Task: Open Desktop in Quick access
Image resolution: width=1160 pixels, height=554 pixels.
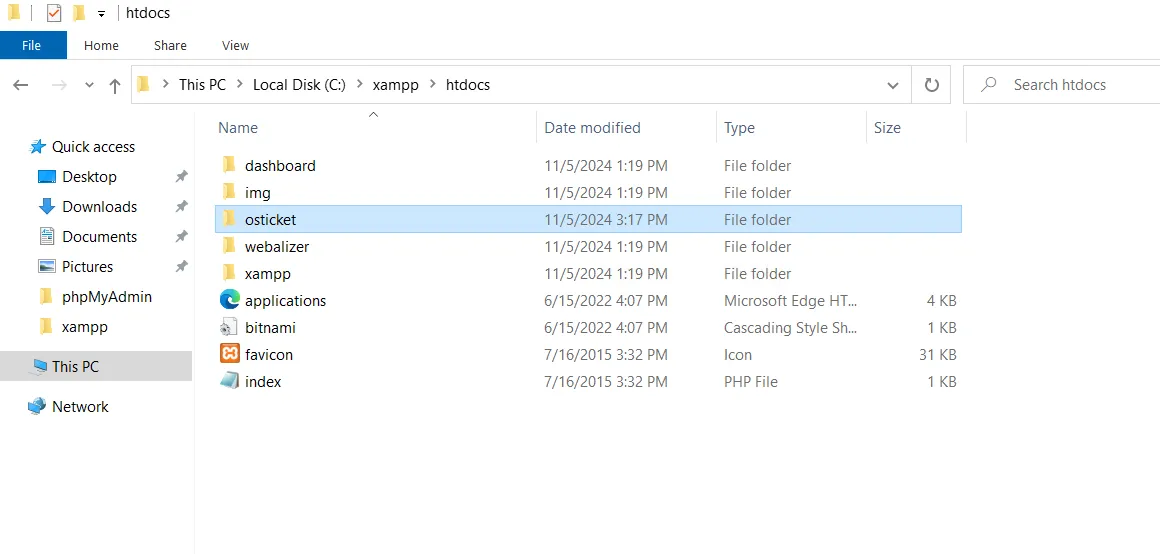Action: (90, 177)
